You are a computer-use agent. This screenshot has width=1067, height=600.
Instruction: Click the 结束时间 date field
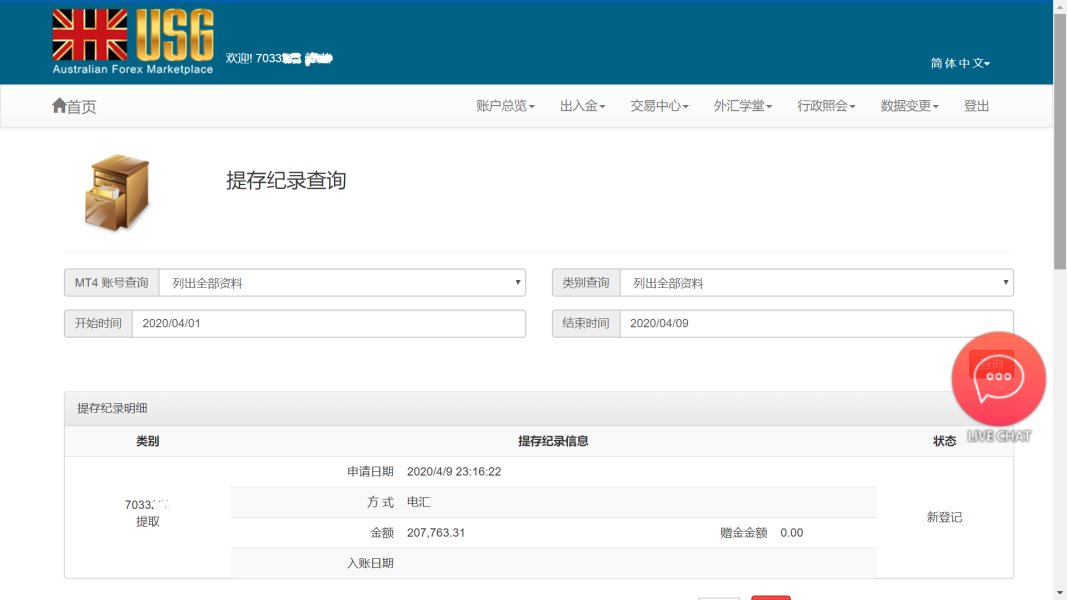point(816,323)
